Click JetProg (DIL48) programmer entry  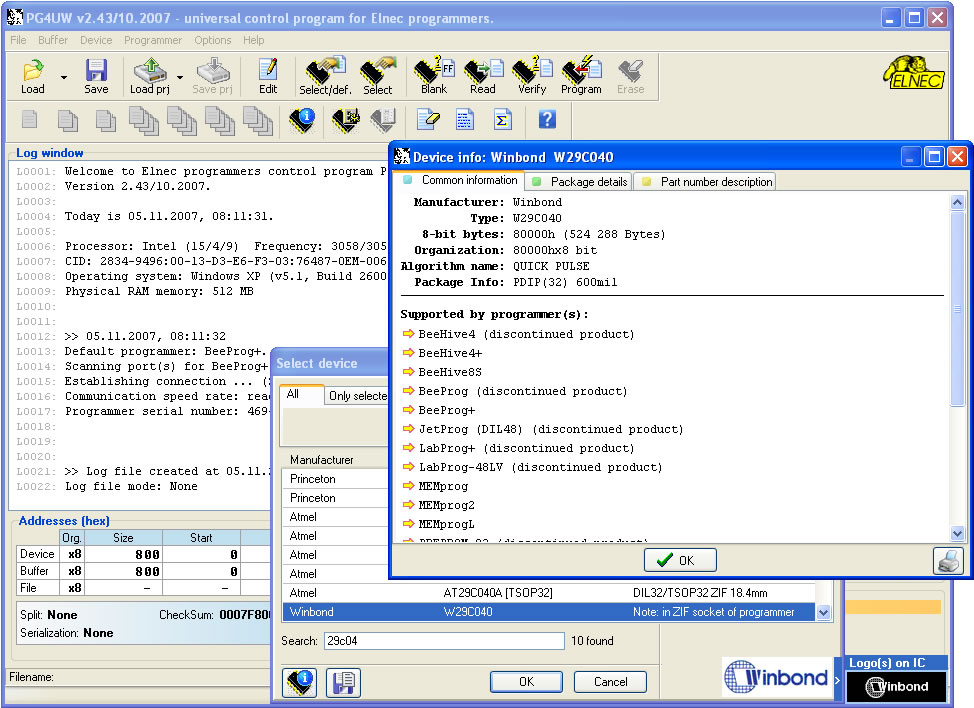(x=550, y=429)
